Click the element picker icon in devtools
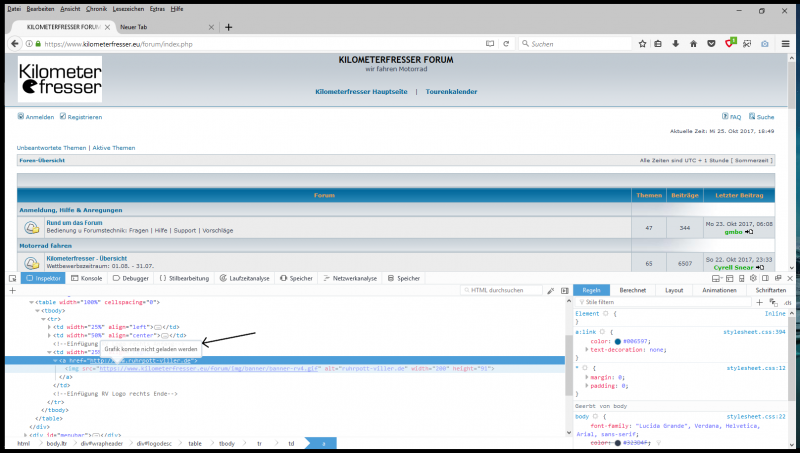Image resolution: width=800 pixels, height=453 pixels. coord(10,278)
